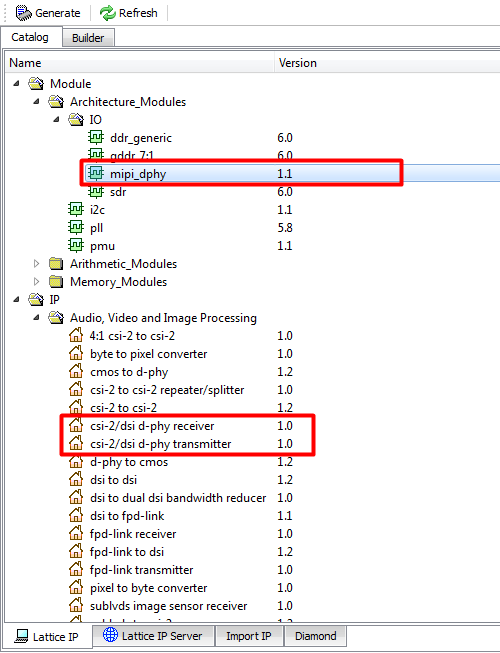
Task: Open the Import IP tab
Action: click(249, 636)
